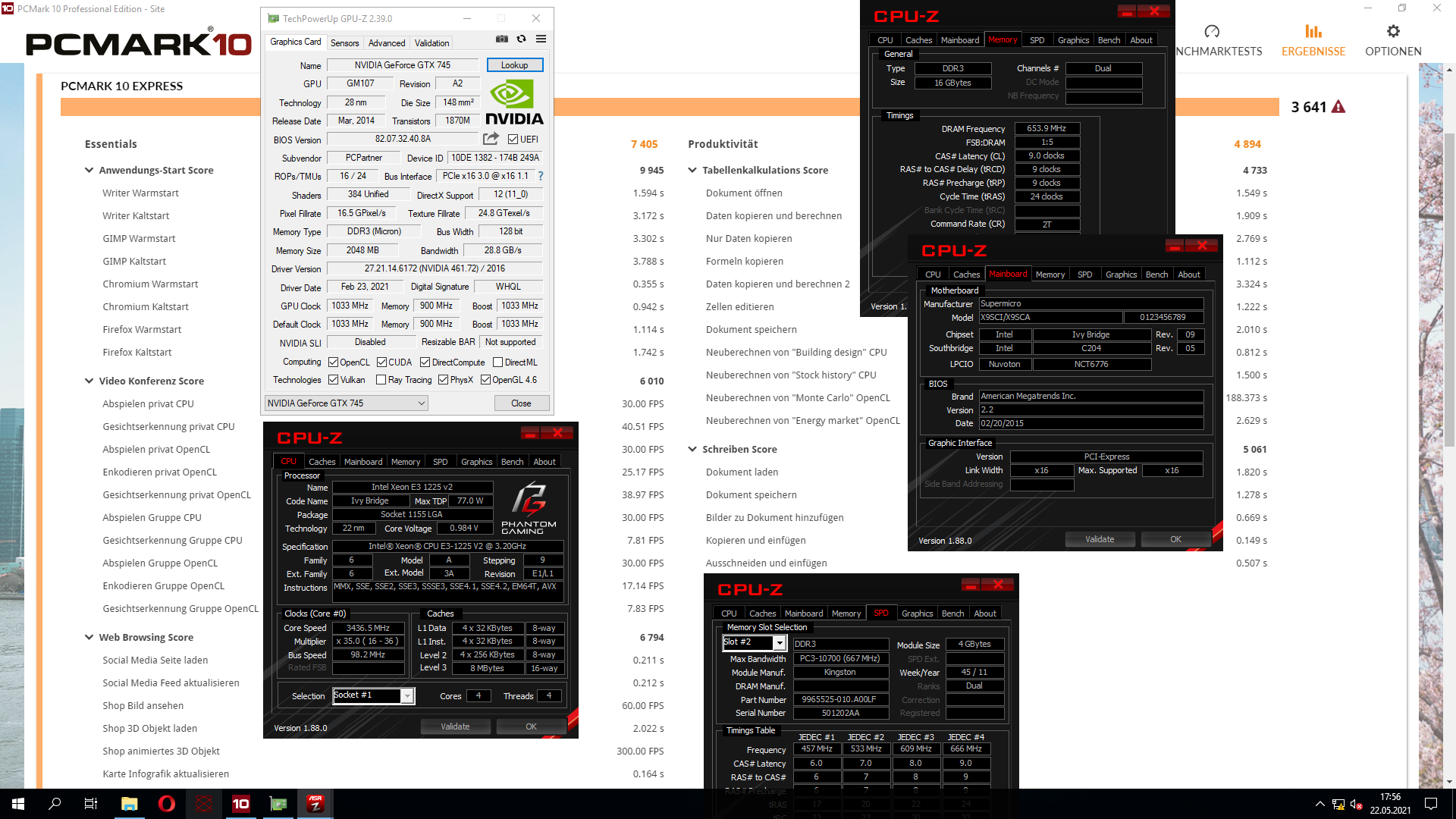Click the BIOS export share icon in GPU-Z
1456x819 pixels.
491,139
